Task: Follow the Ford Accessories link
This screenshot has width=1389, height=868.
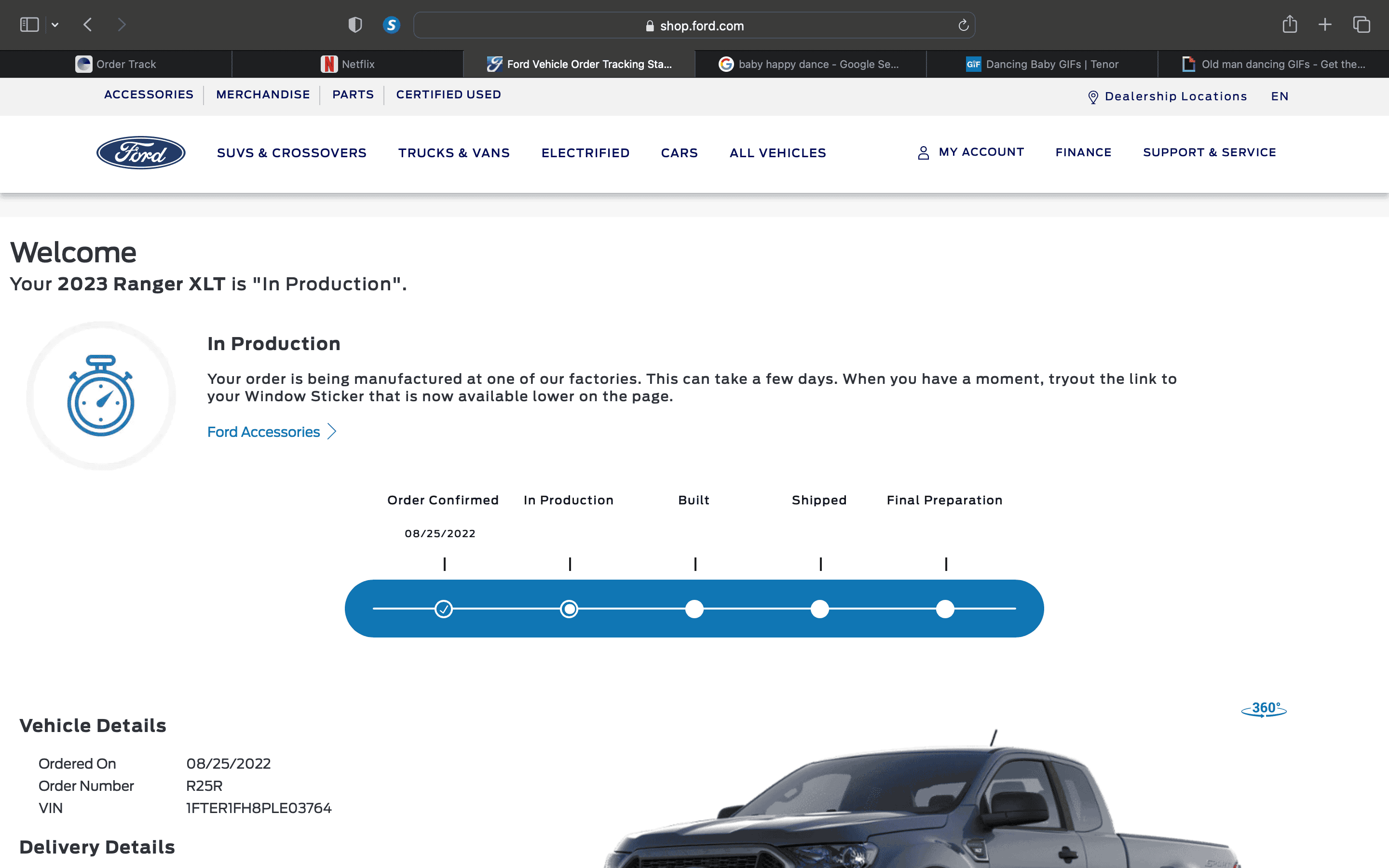Action: point(263,432)
